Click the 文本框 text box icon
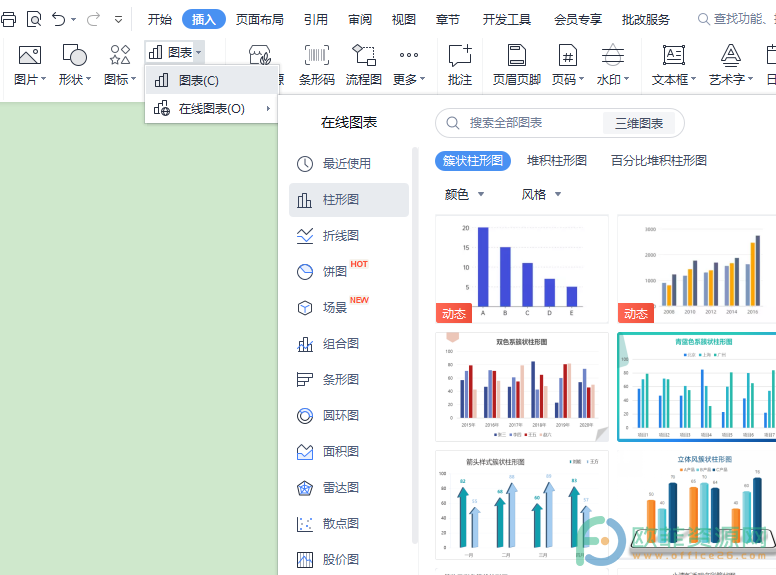 (674, 55)
